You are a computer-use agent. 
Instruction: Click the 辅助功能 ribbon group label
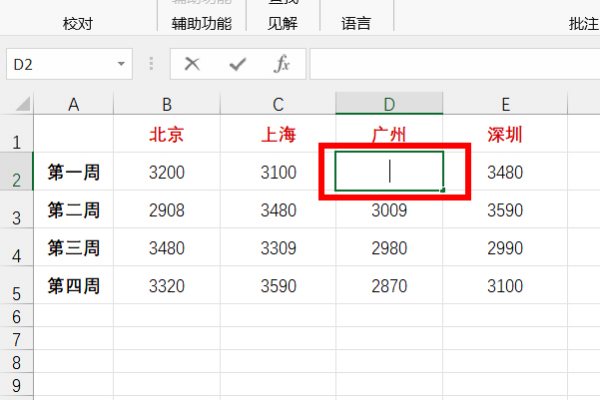click(x=202, y=24)
